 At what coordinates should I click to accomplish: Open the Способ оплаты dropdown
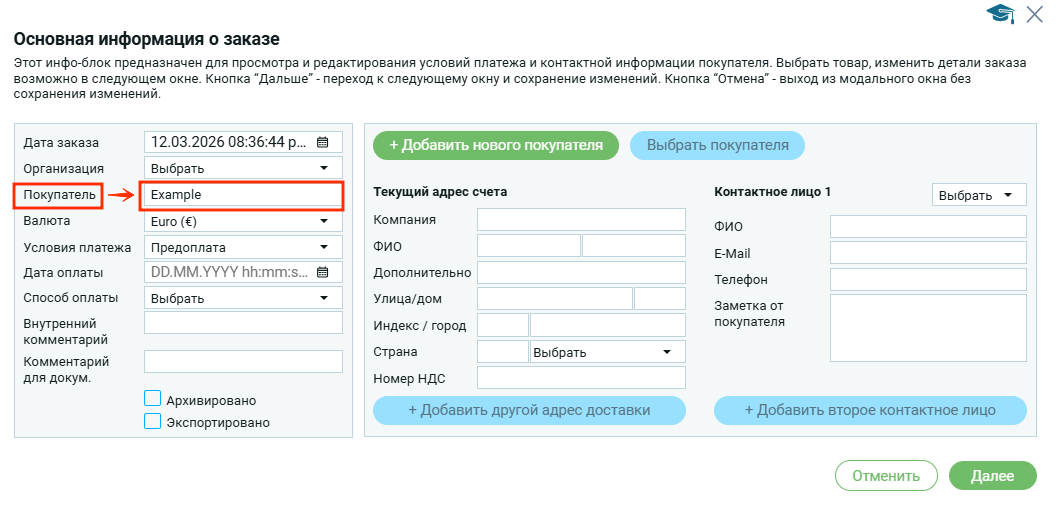pyautogui.click(x=243, y=298)
